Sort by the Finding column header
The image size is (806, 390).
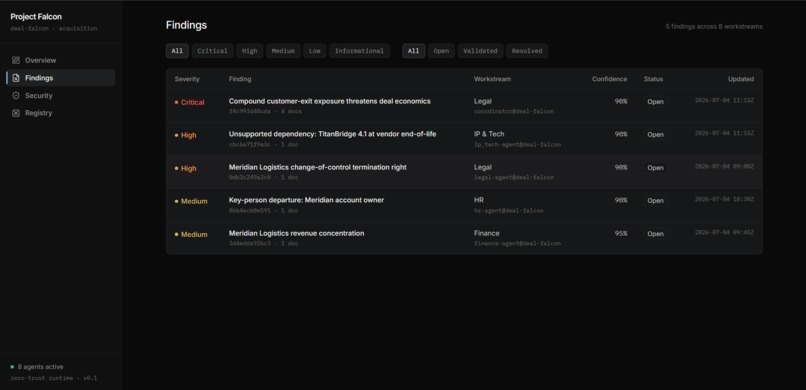tap(240, 79)
